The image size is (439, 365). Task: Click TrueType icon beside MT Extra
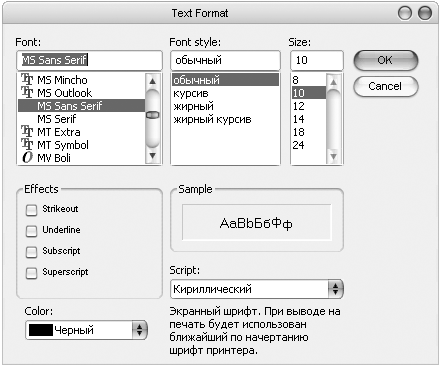(27, 132)
